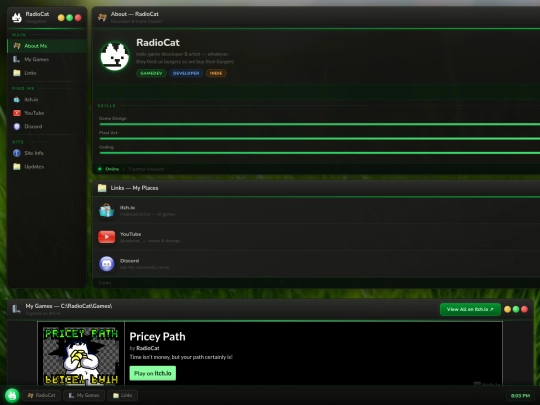Viewport: 540px width, 405px height.
Task: Open the itch.io row in the Links window
Action: coord(316,210)
